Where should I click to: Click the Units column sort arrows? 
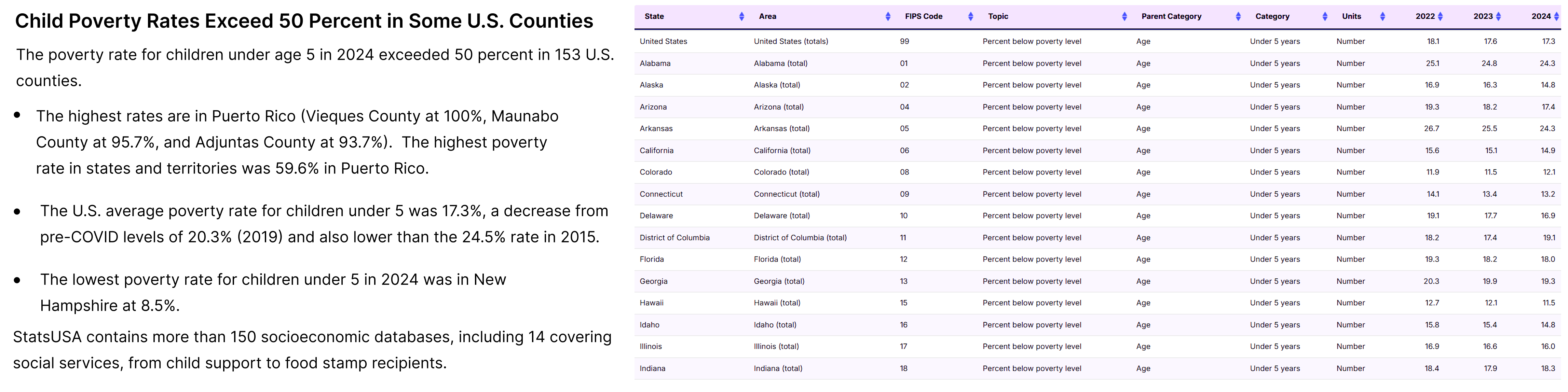(x=1382, y=16)
